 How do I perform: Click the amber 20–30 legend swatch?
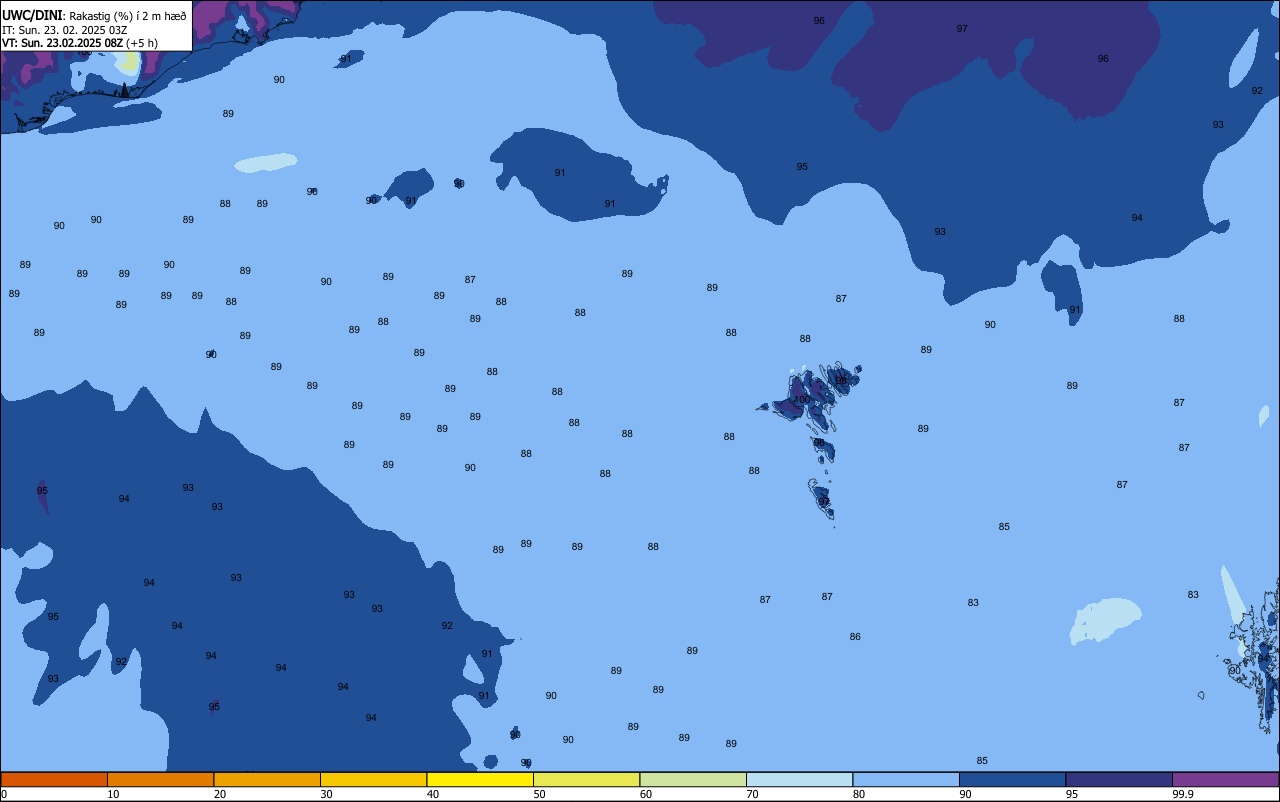point(267,779)
